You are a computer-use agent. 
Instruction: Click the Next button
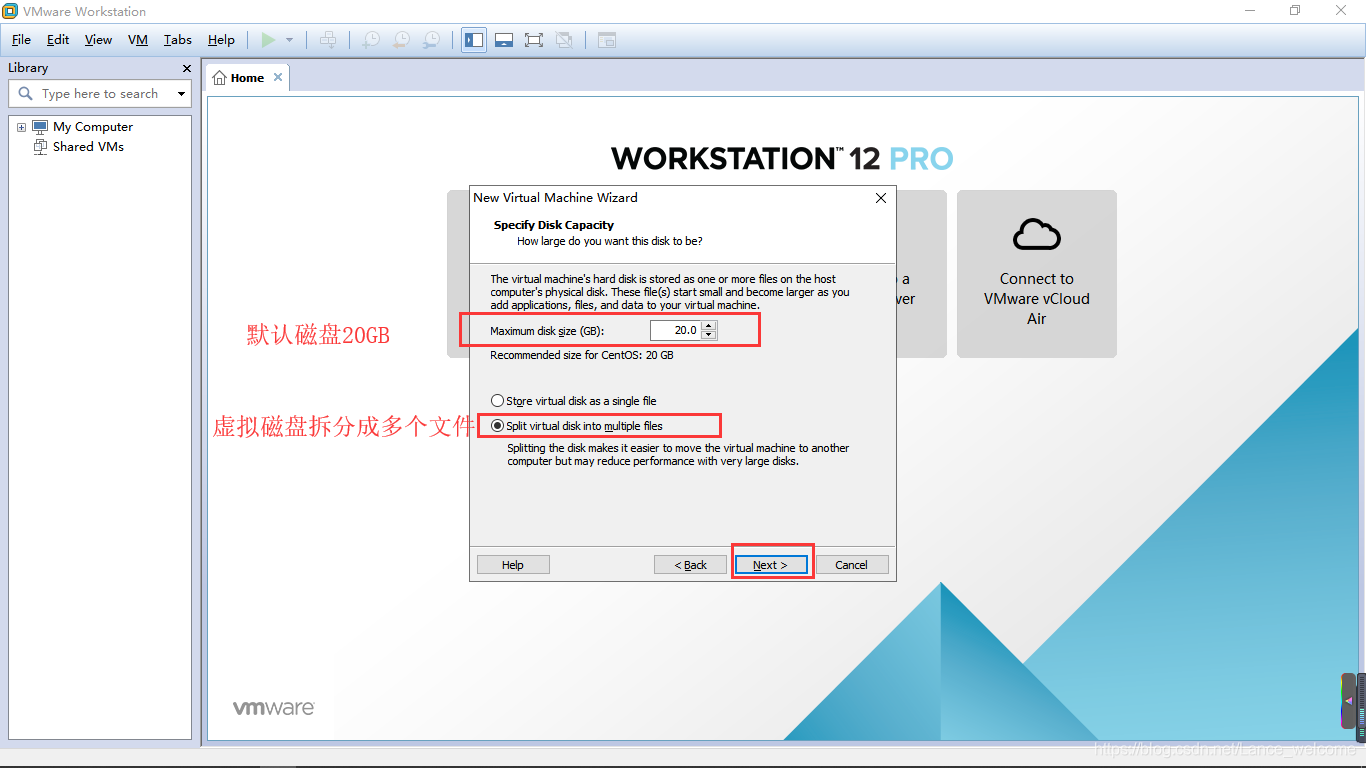pyautogui.click(x=770, y=565)
